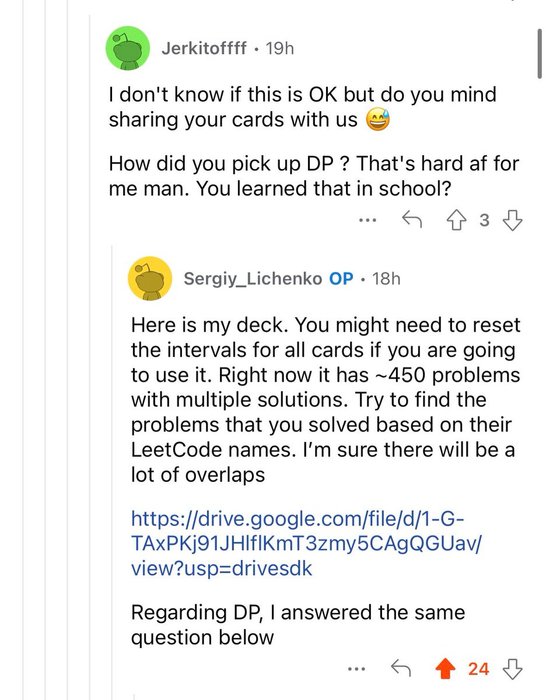Downvote Sergiy_Lichenko's reply

click(513, 669)
